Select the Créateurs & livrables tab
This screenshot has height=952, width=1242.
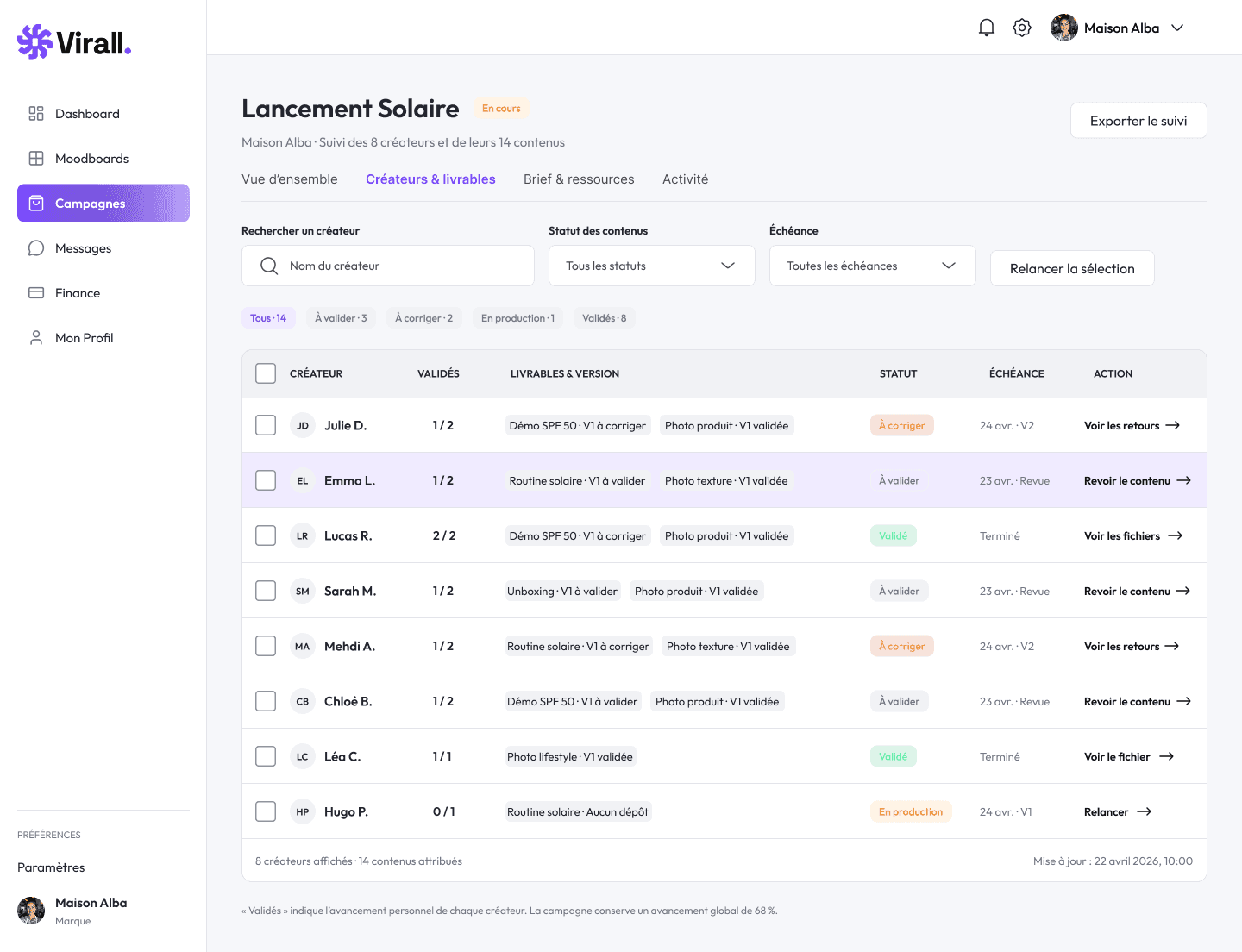[430, 179]
